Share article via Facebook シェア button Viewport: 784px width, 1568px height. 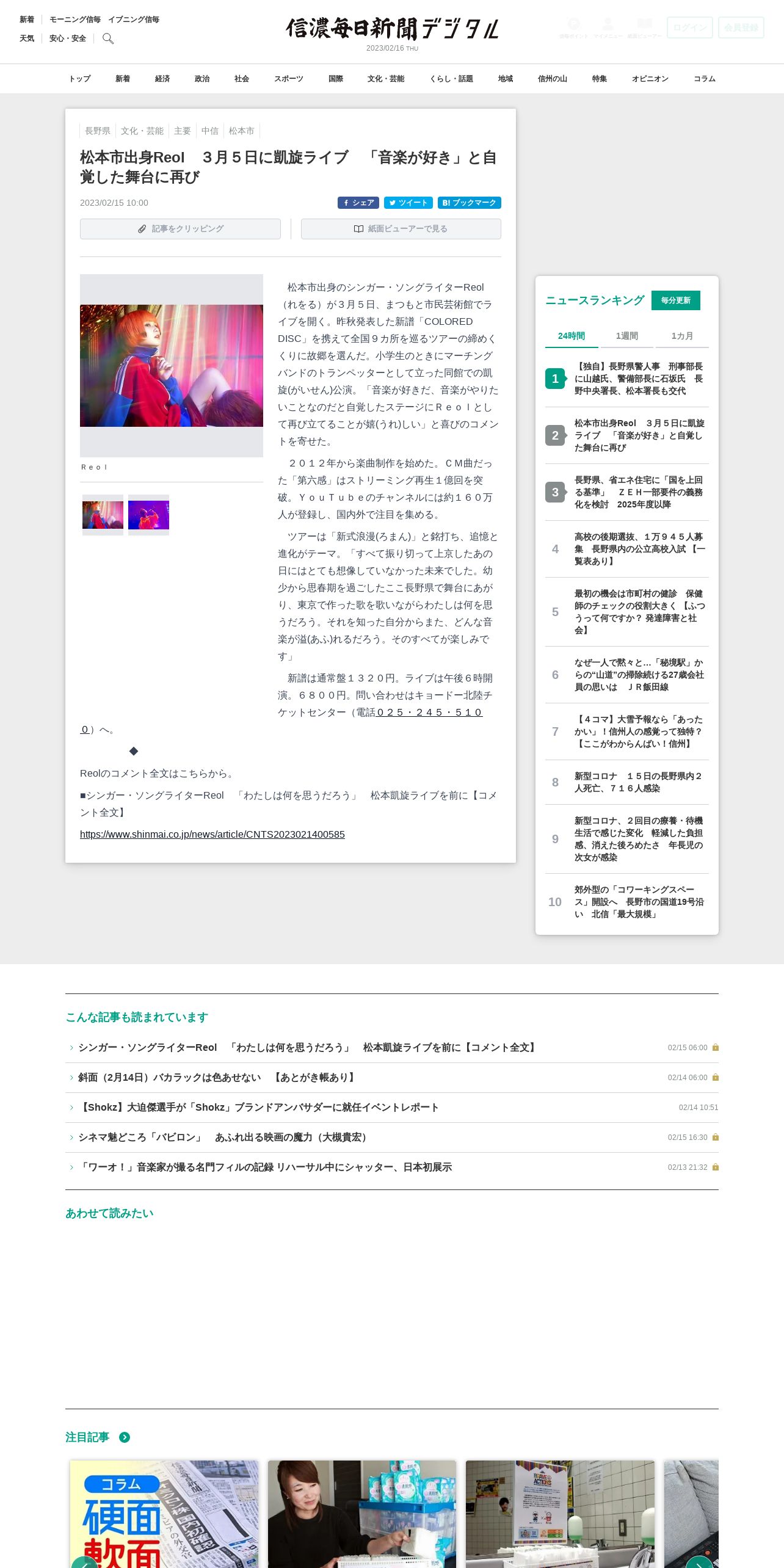[358, 203]
